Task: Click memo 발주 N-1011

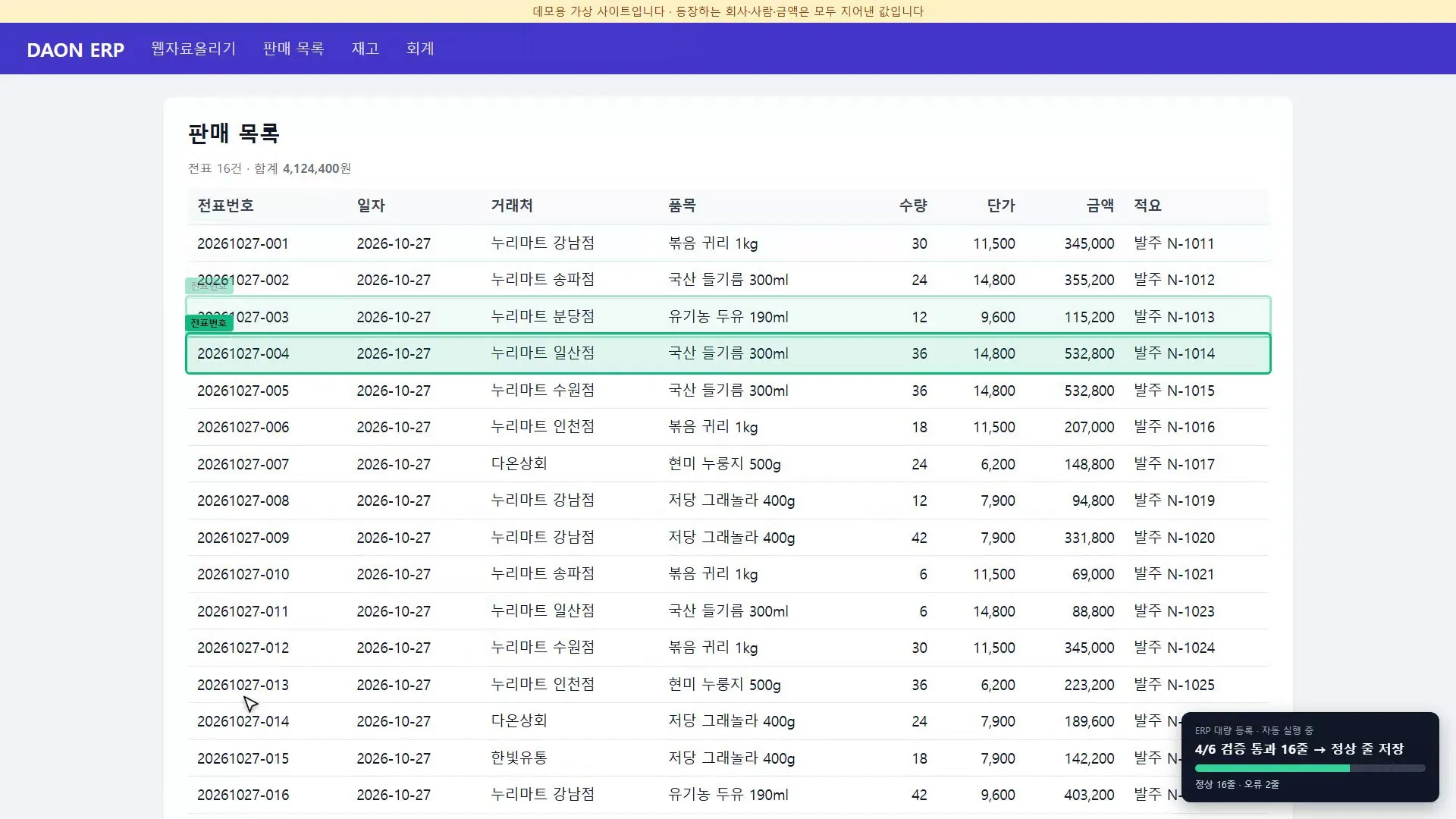Action: pos(1174,243)
